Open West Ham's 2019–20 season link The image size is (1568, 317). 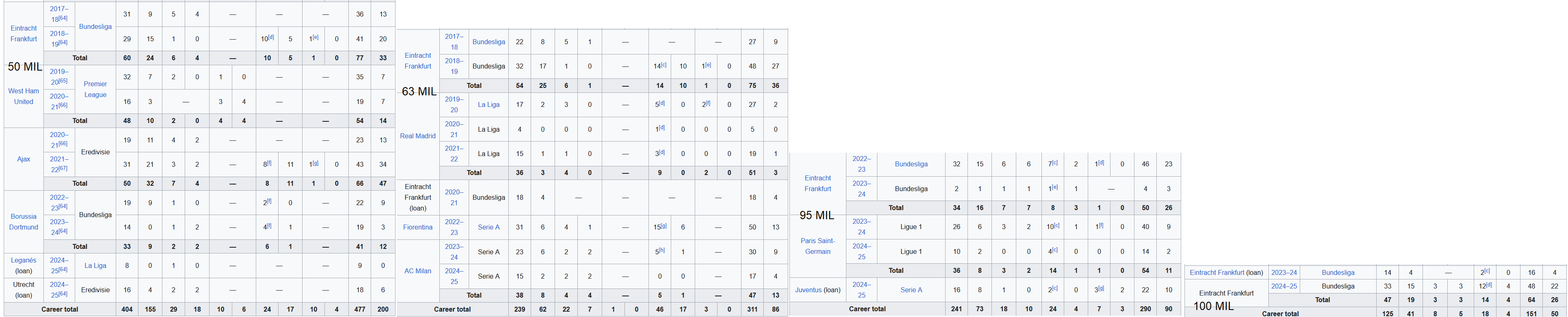(59, 77)
